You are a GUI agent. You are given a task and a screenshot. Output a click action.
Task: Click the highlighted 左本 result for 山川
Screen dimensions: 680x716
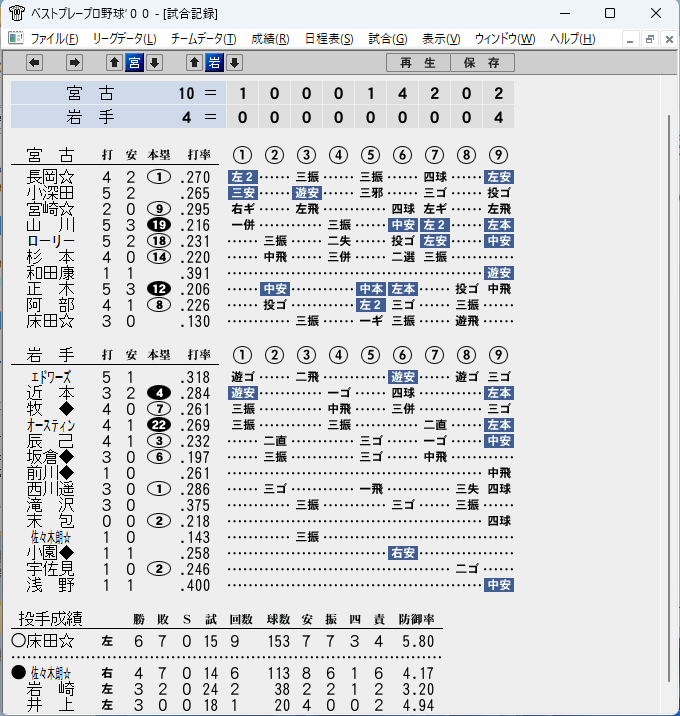tap(499, 225)
